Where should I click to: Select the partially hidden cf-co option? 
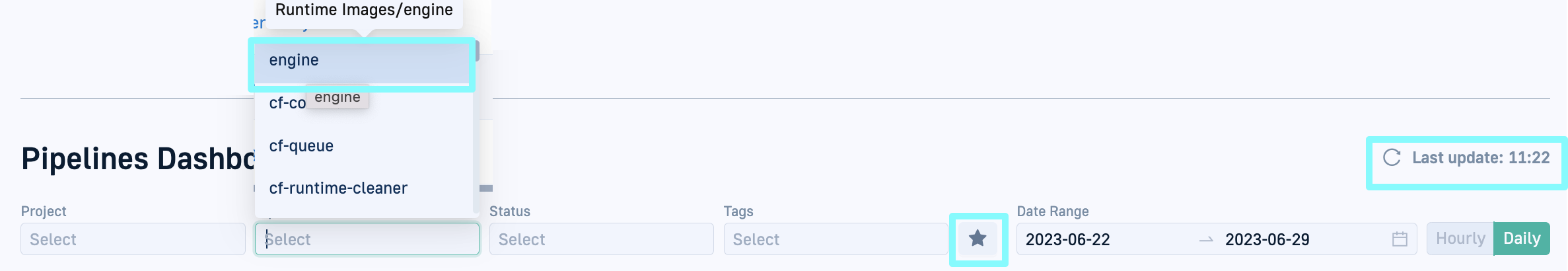(x=285, y=104)
